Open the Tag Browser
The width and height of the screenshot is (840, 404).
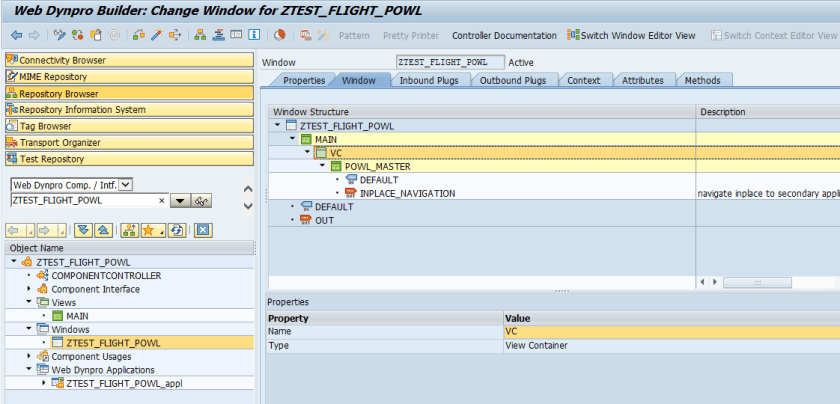click(x=129, y=126)
